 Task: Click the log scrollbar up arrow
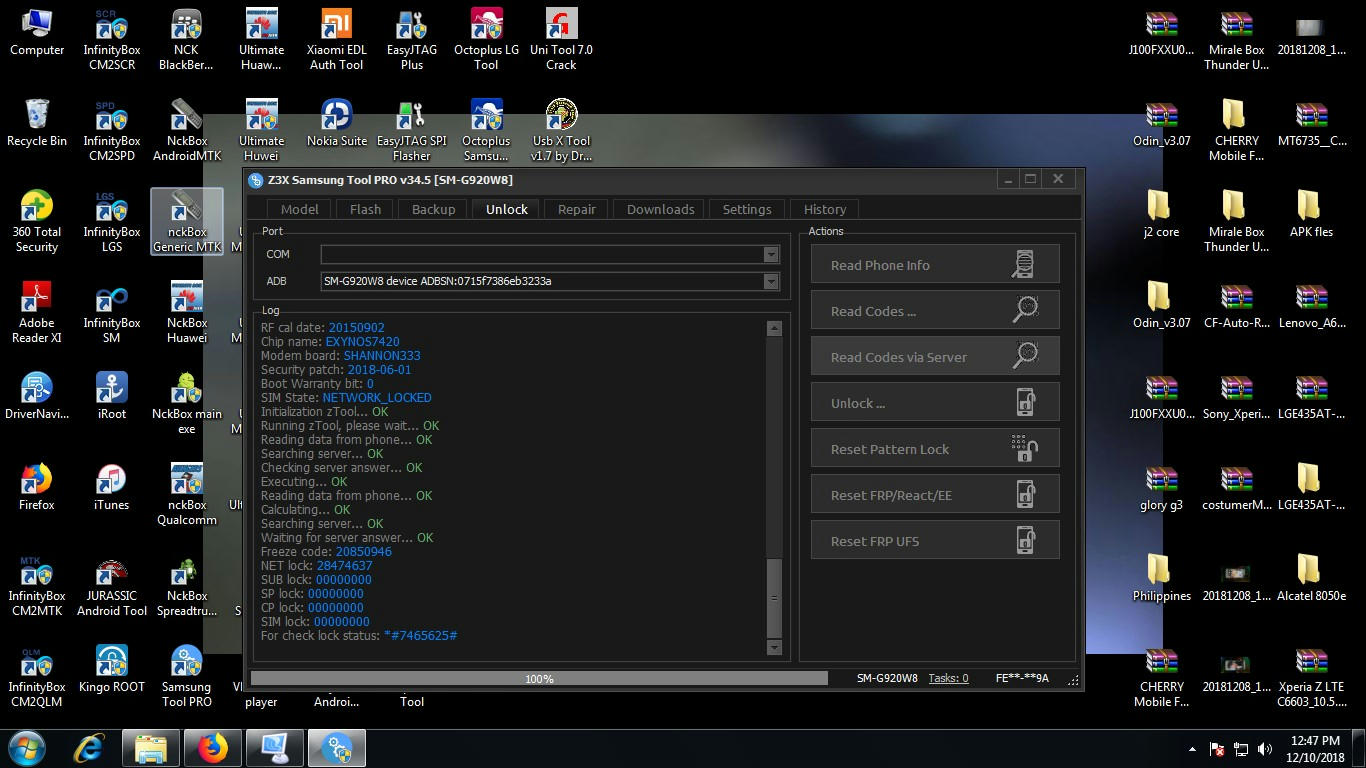(773, 328)
